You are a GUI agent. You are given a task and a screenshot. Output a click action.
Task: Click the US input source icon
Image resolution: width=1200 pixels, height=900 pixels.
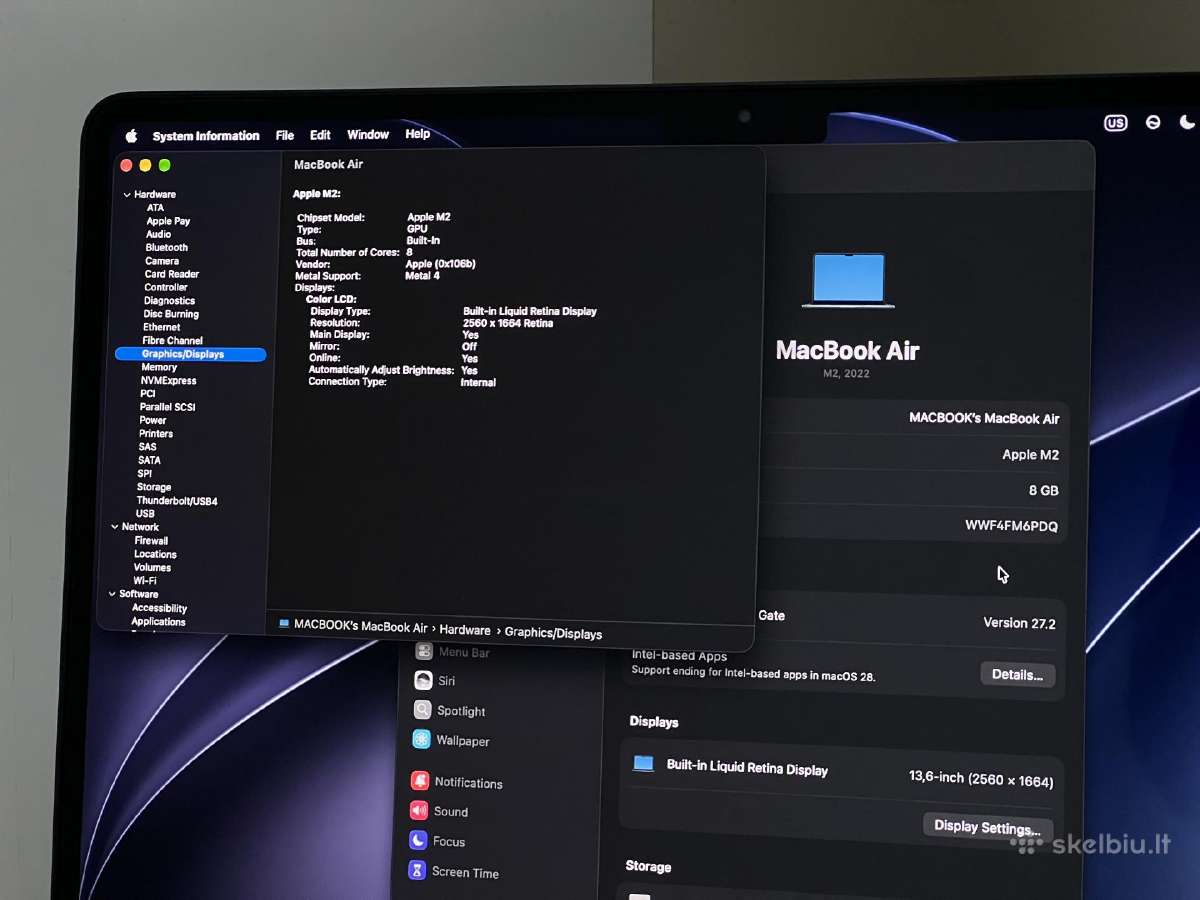(x=1115, y=123)
